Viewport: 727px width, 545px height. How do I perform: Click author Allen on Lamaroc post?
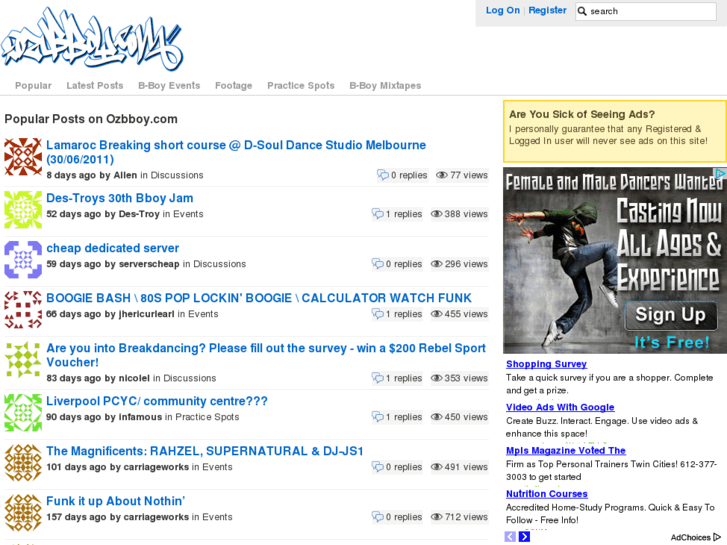125,175
